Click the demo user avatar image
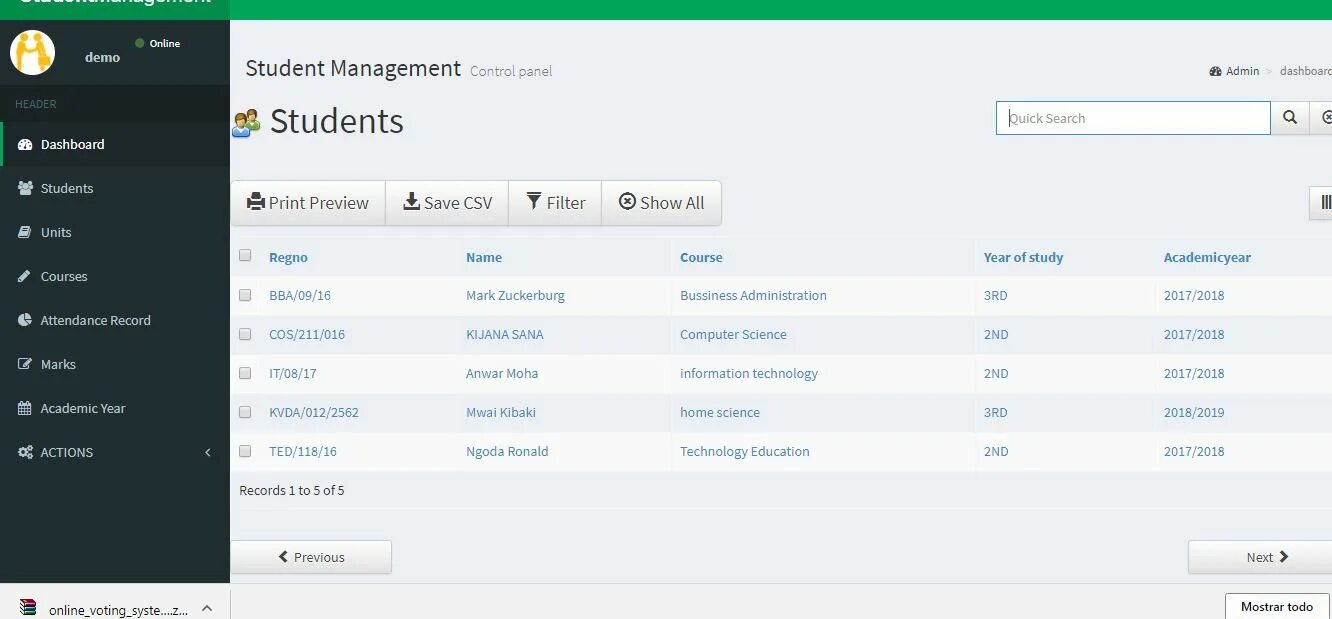Viewport: 1332px width, 619px height. pyautogui.click(x=32, y=52)
